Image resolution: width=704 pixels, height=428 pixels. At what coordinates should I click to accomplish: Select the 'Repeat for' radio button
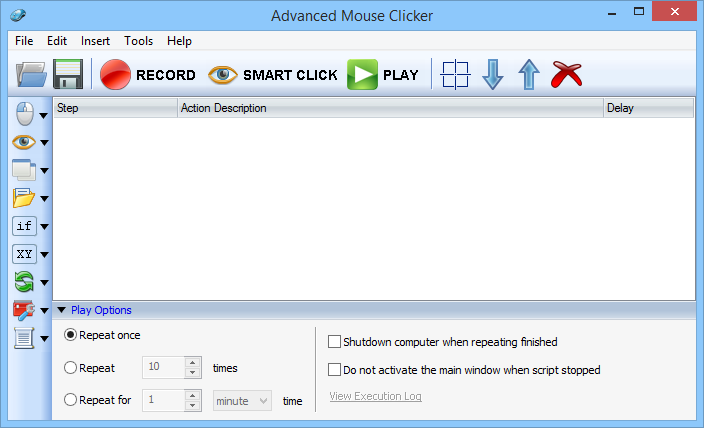(x=70, y=400)
